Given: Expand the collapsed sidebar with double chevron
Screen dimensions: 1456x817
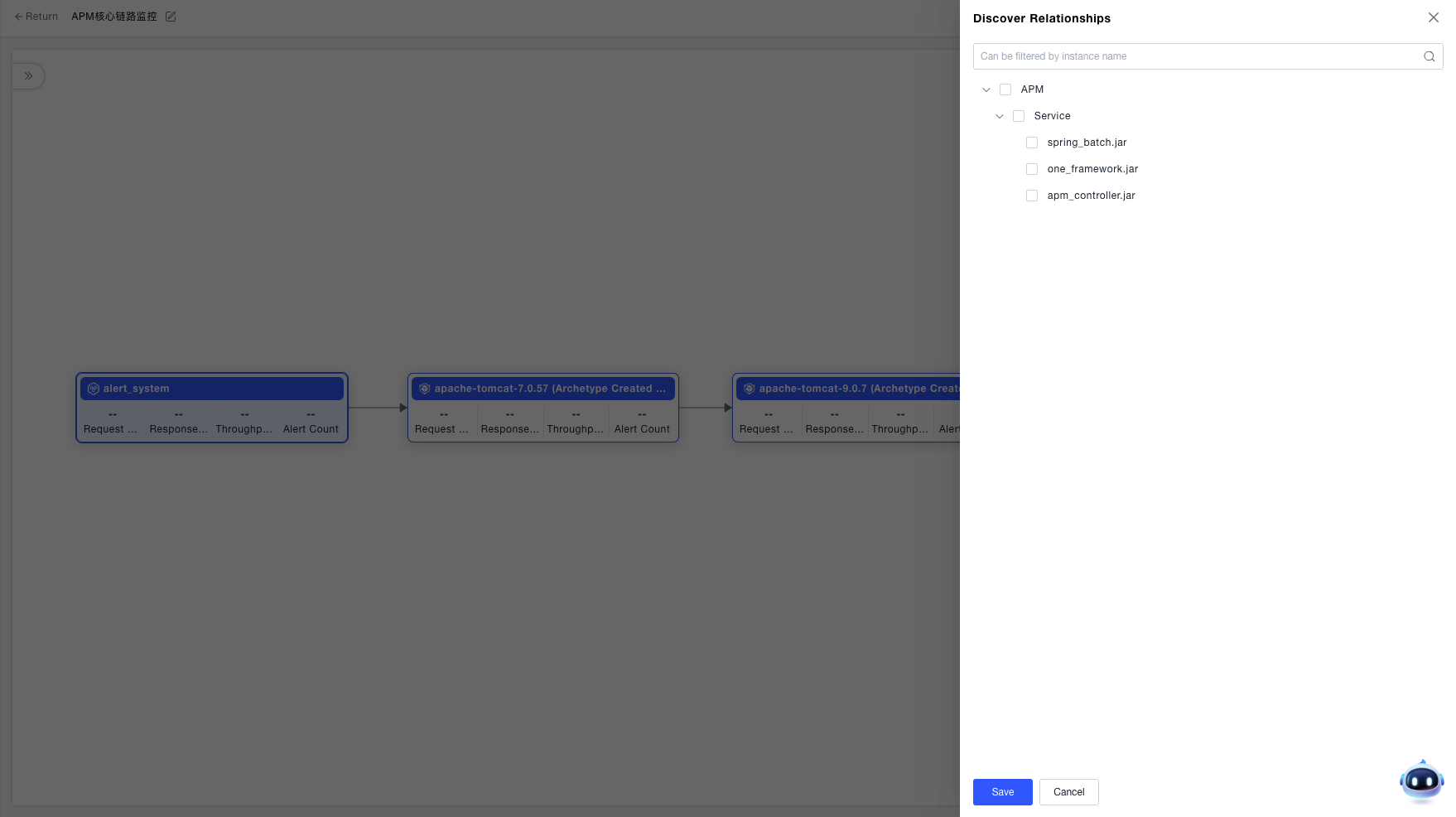Looking at the screenshot, I should pos(28,76).
